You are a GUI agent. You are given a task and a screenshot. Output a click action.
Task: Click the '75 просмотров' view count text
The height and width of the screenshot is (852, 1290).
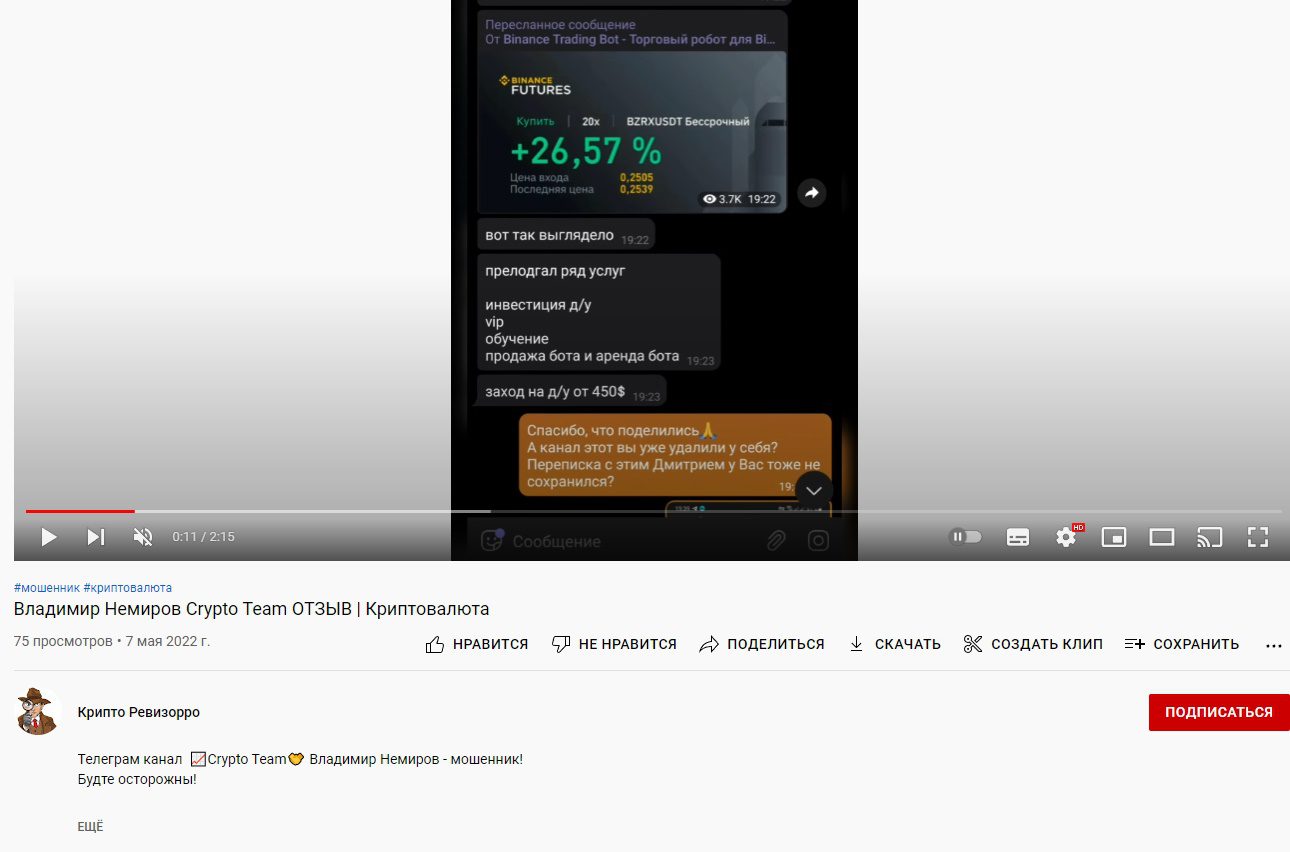click(63, 641)
